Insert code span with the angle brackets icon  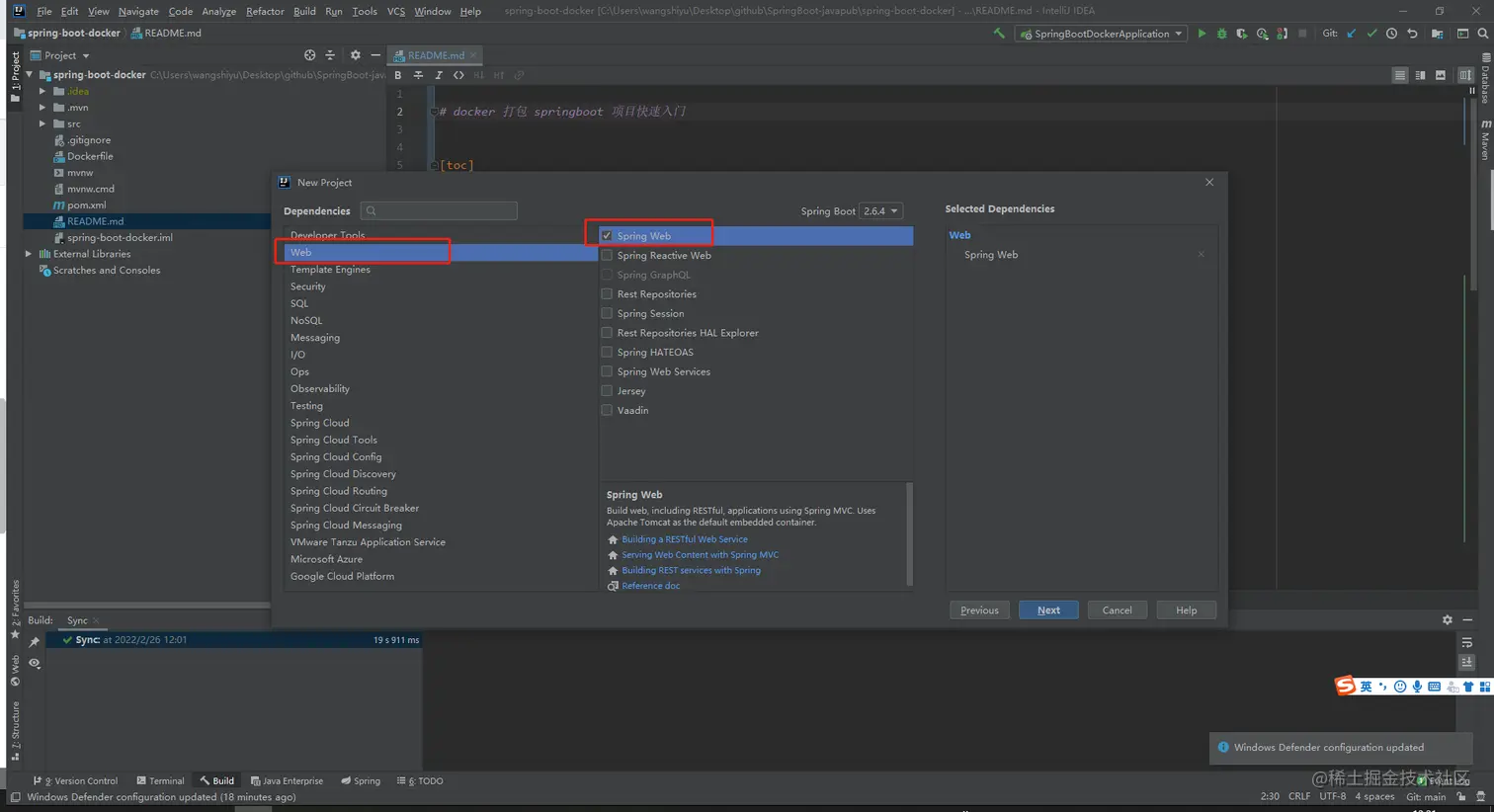point(458,75)
